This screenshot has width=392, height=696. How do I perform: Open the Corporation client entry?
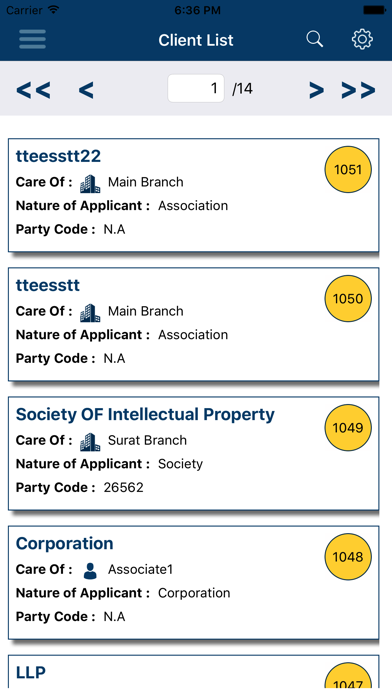[x=194, y=583]
